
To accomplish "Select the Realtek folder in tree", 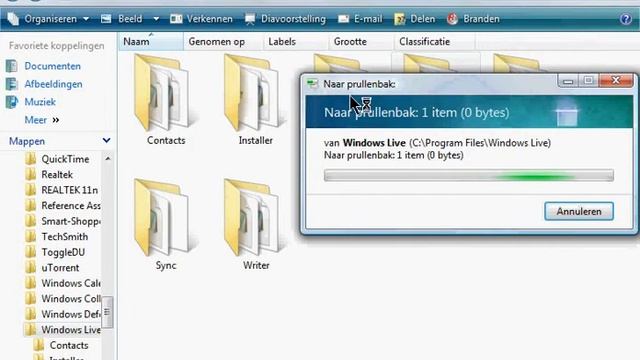I will pos(57,174).
